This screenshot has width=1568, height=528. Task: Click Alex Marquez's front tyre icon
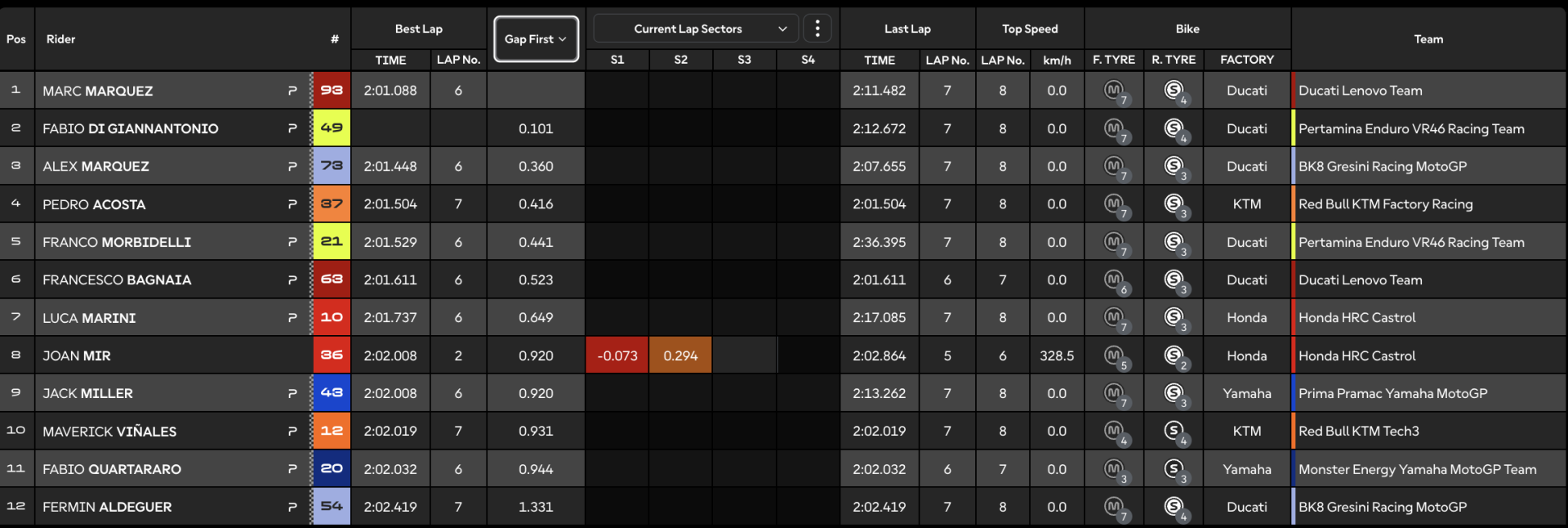click(1116, 167)
